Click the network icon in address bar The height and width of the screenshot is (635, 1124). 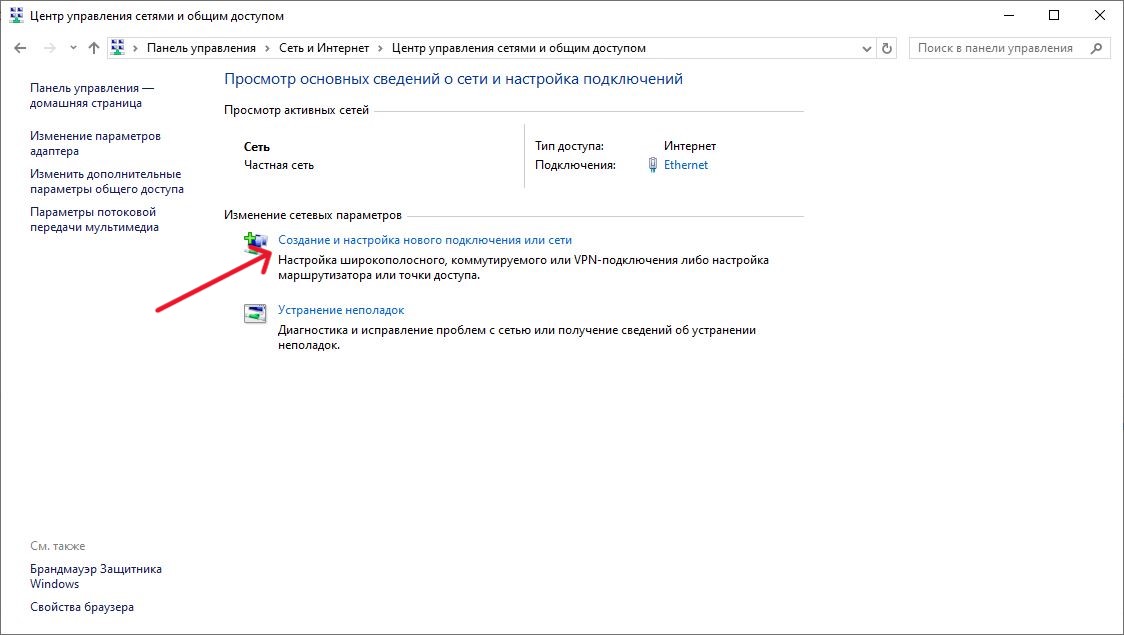[118, 48]
